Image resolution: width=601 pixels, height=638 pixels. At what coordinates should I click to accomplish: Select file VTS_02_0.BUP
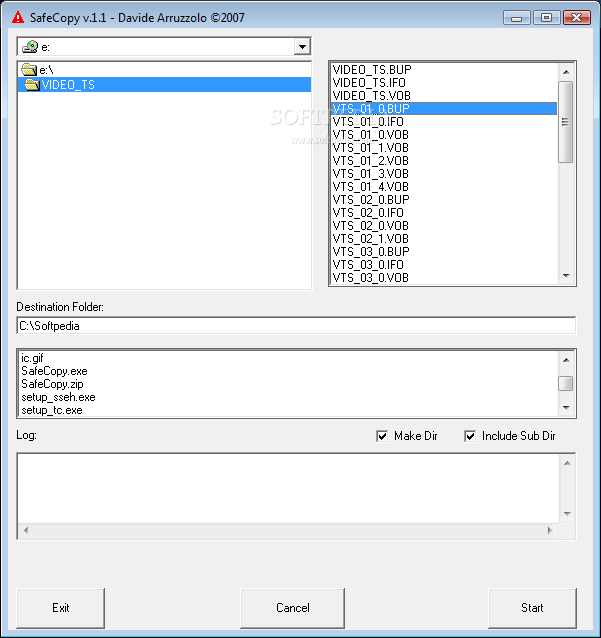(x=444, y=200)
